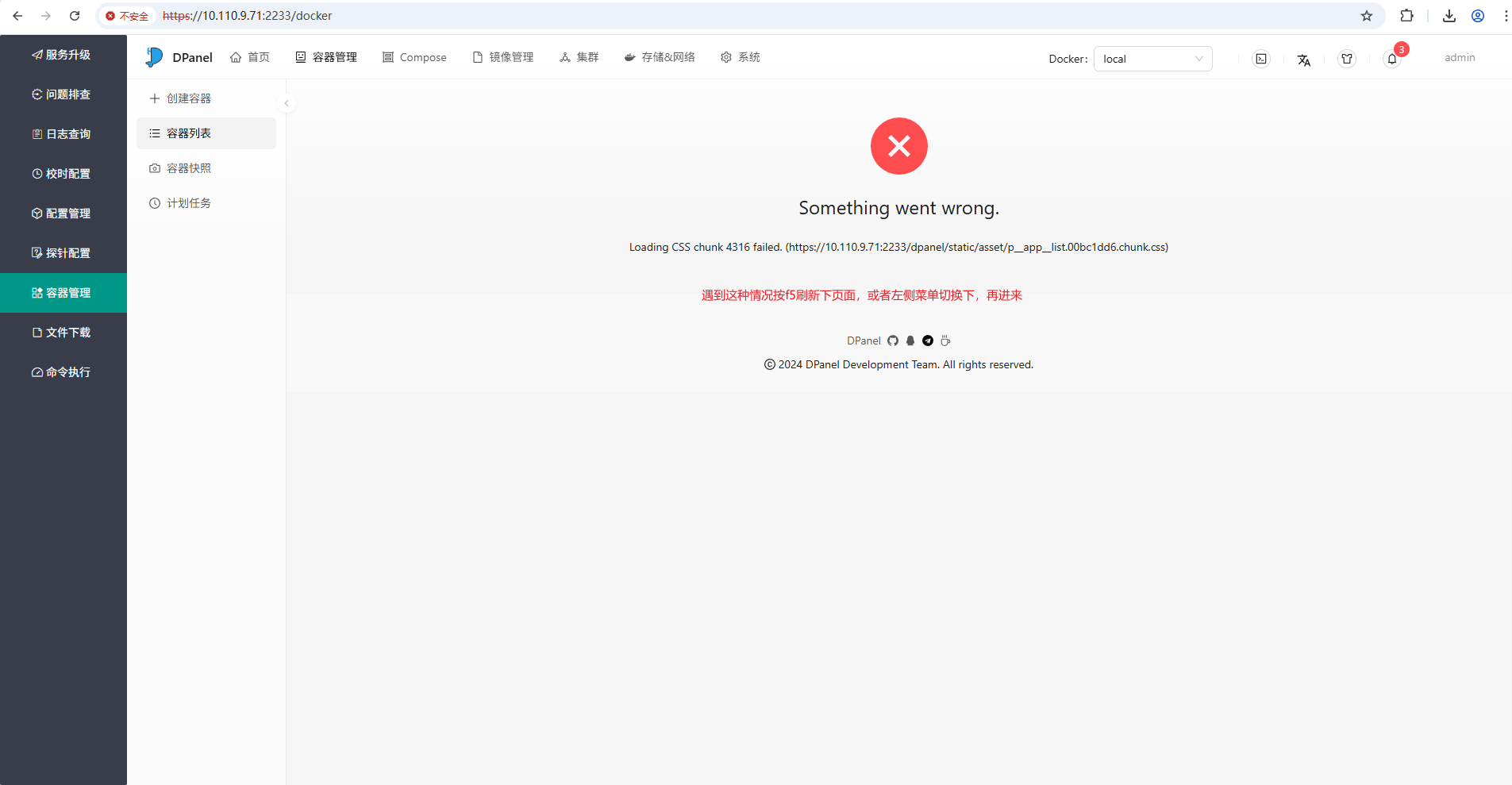The image size is (1512, 785).
Task: Click the QQ penguin icon in footer
Action: (910, 341)
